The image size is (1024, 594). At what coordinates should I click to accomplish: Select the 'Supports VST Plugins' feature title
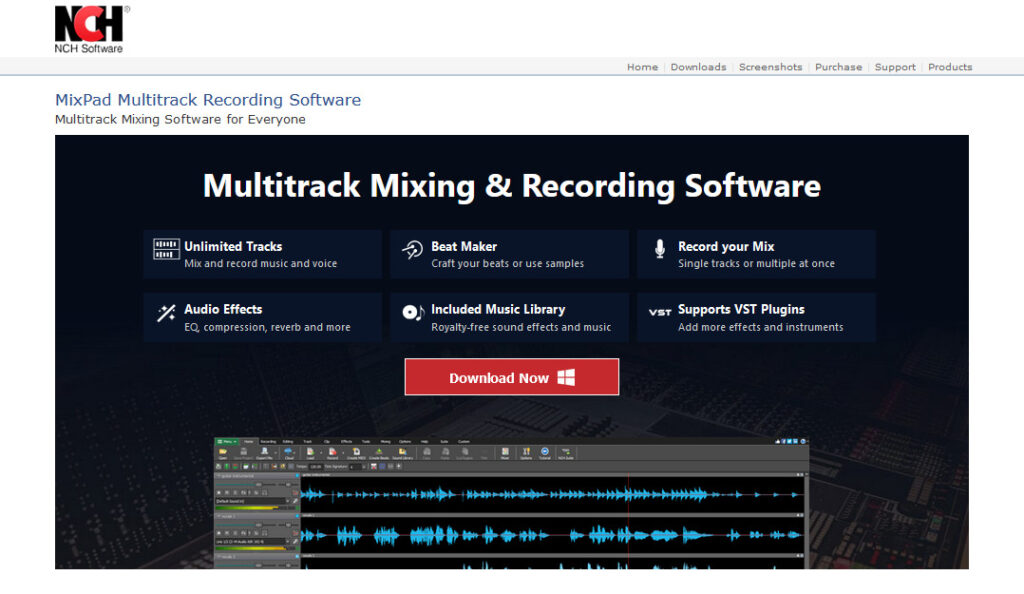point(741,309)
